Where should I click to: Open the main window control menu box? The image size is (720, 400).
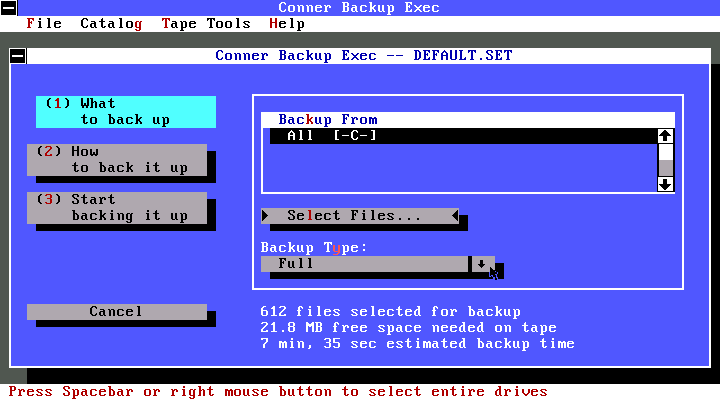tap(9, 7)
